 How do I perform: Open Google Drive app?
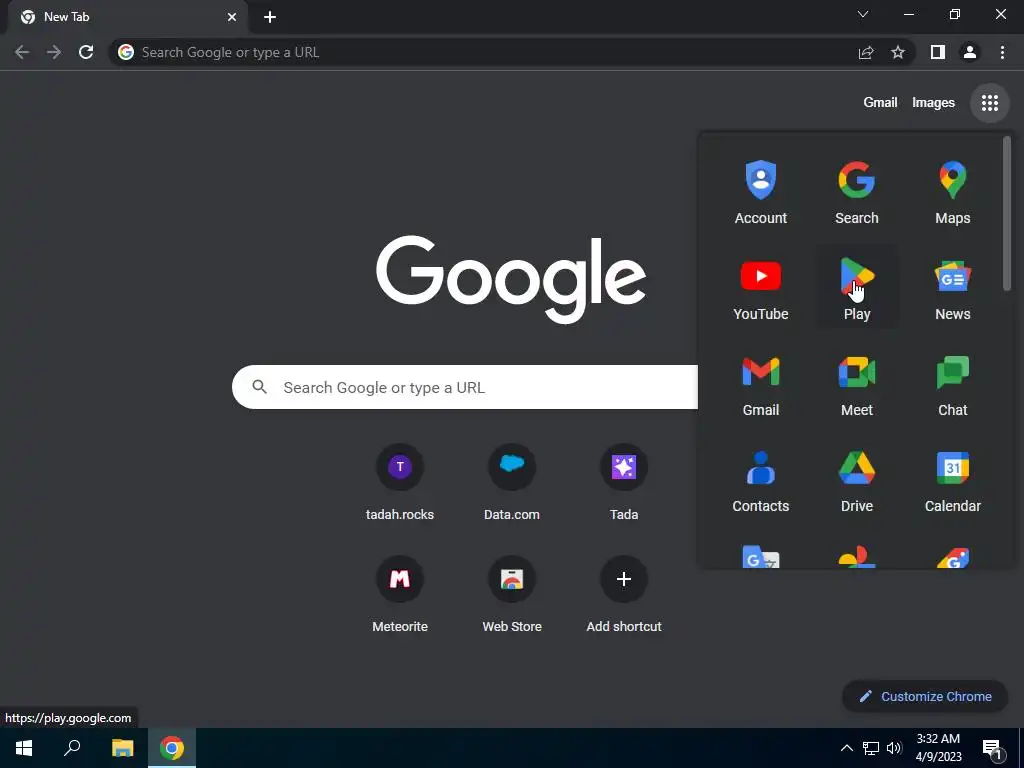856,481
